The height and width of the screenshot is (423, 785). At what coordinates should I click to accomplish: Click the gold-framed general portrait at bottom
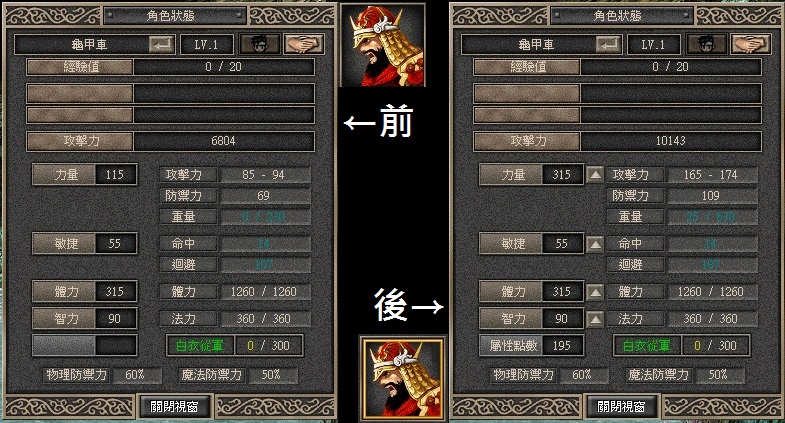[x=403, y=378]
